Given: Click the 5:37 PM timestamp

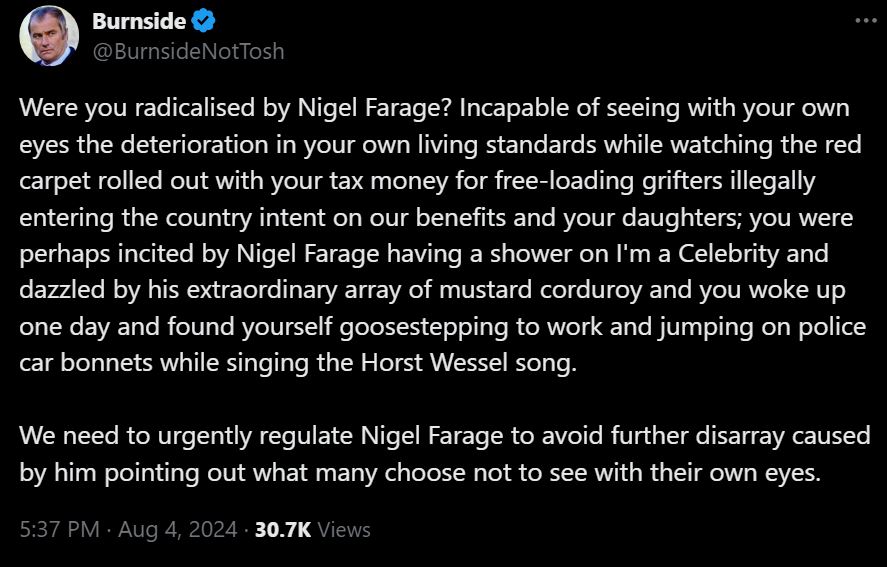Looking at the screenshot, I should [59, 530].
